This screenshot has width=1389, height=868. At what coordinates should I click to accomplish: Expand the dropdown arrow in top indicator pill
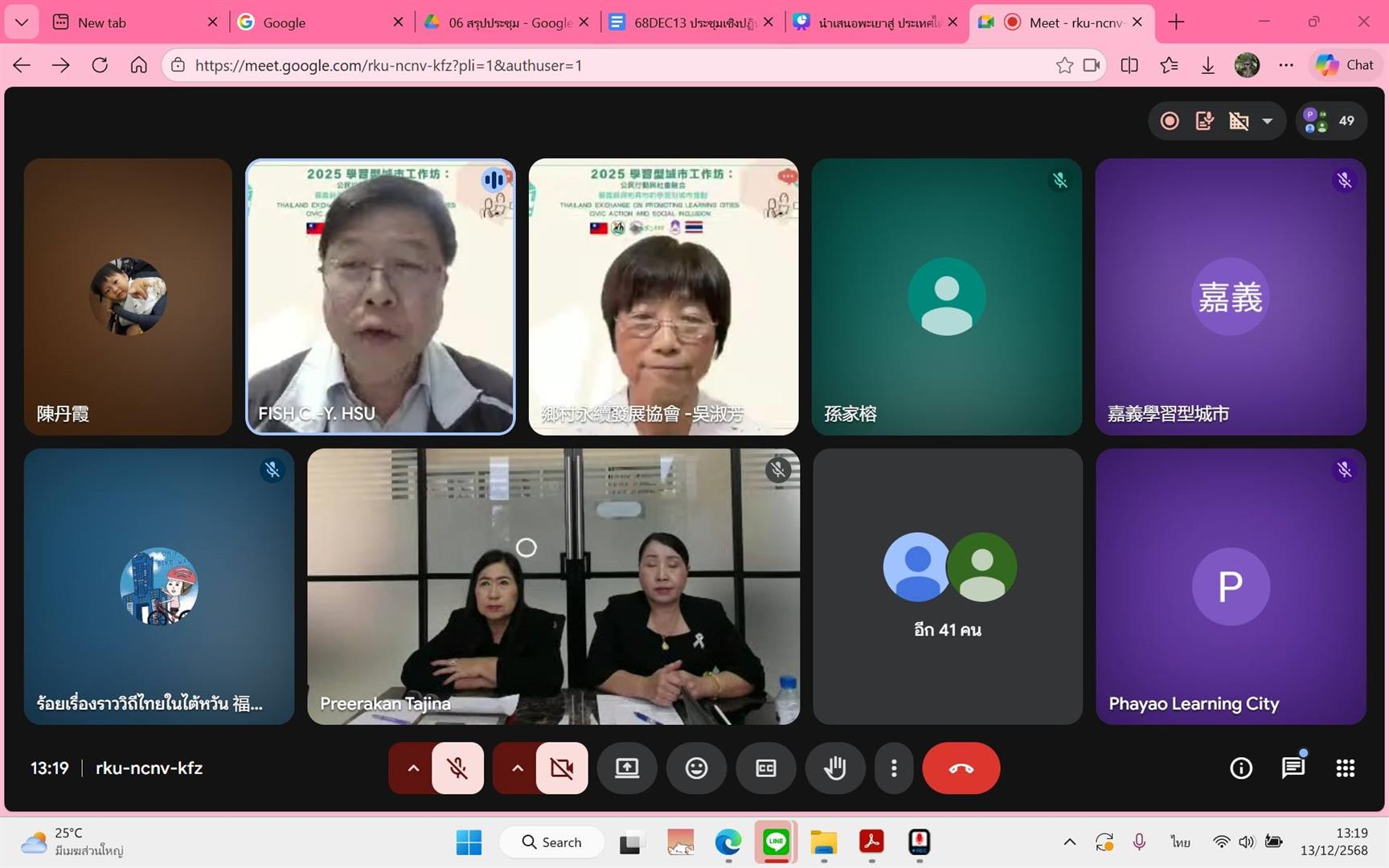tap(1267, 121)
